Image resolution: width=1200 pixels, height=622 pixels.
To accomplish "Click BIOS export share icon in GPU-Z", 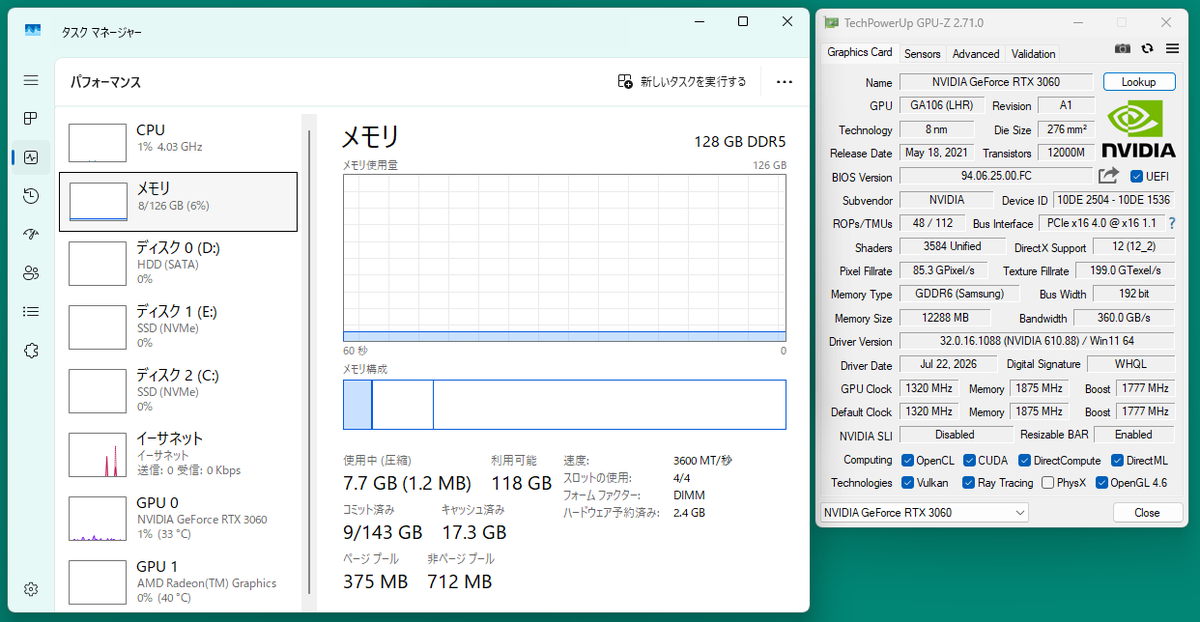I will (x=1108, y=176).
